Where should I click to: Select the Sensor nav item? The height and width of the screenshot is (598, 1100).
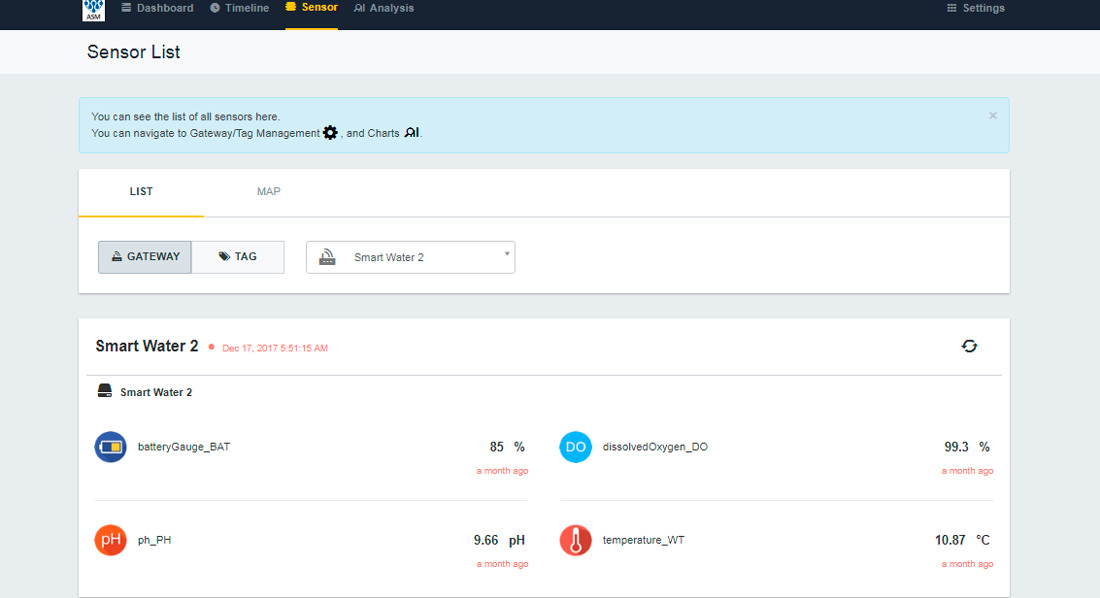point(311,8)
